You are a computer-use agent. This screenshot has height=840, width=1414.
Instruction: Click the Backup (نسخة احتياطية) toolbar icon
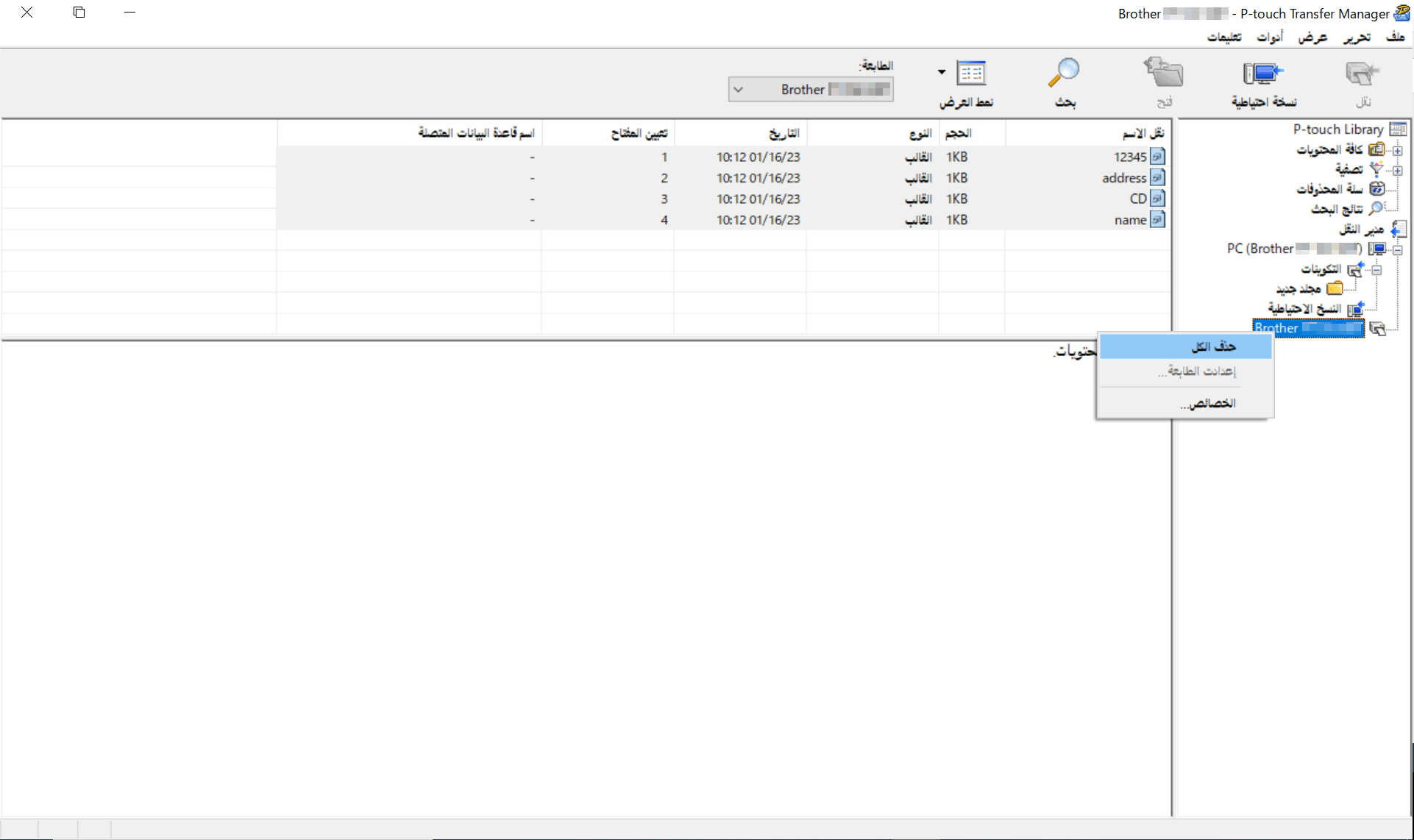1263,74
